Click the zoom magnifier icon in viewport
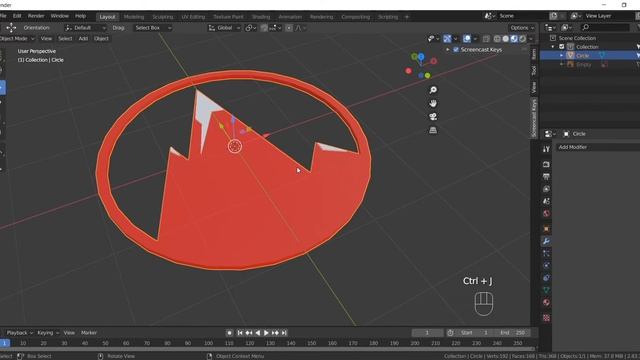Image resolution: width=640 pixels, height=360 pixels. [433, 90]
